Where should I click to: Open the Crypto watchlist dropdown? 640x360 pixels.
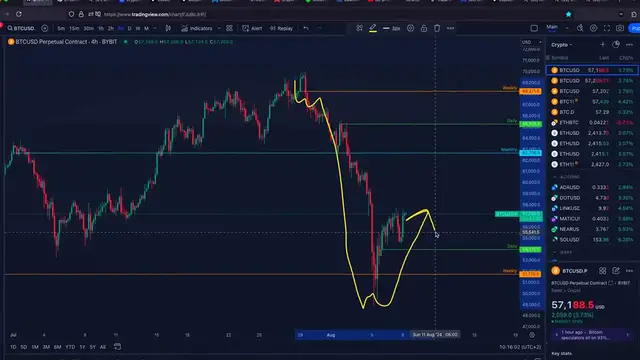[x=562, y=44]
